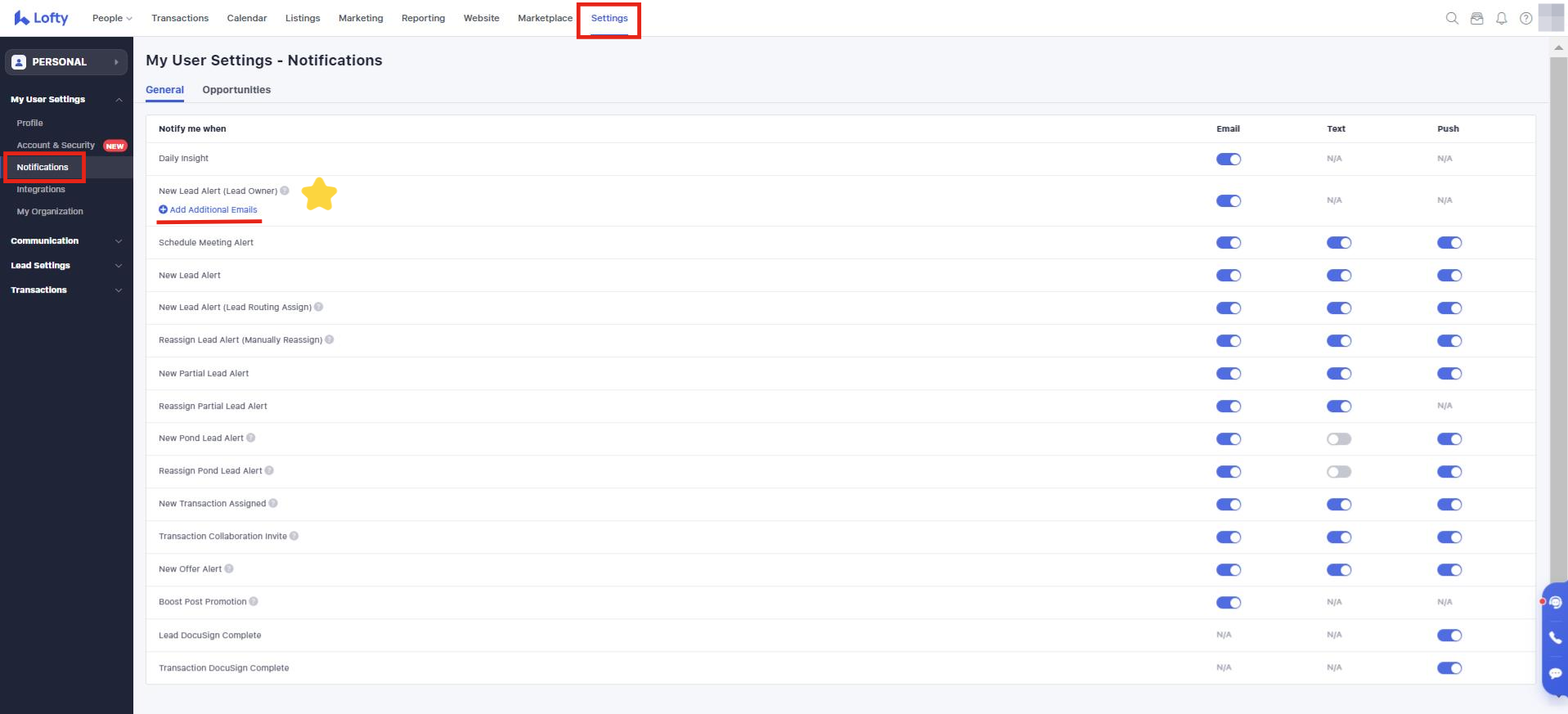The width and height of the screenshot is (1568, 714).
Task: Open the inbox tray icon in header
Action: [x=1476, y=18]
